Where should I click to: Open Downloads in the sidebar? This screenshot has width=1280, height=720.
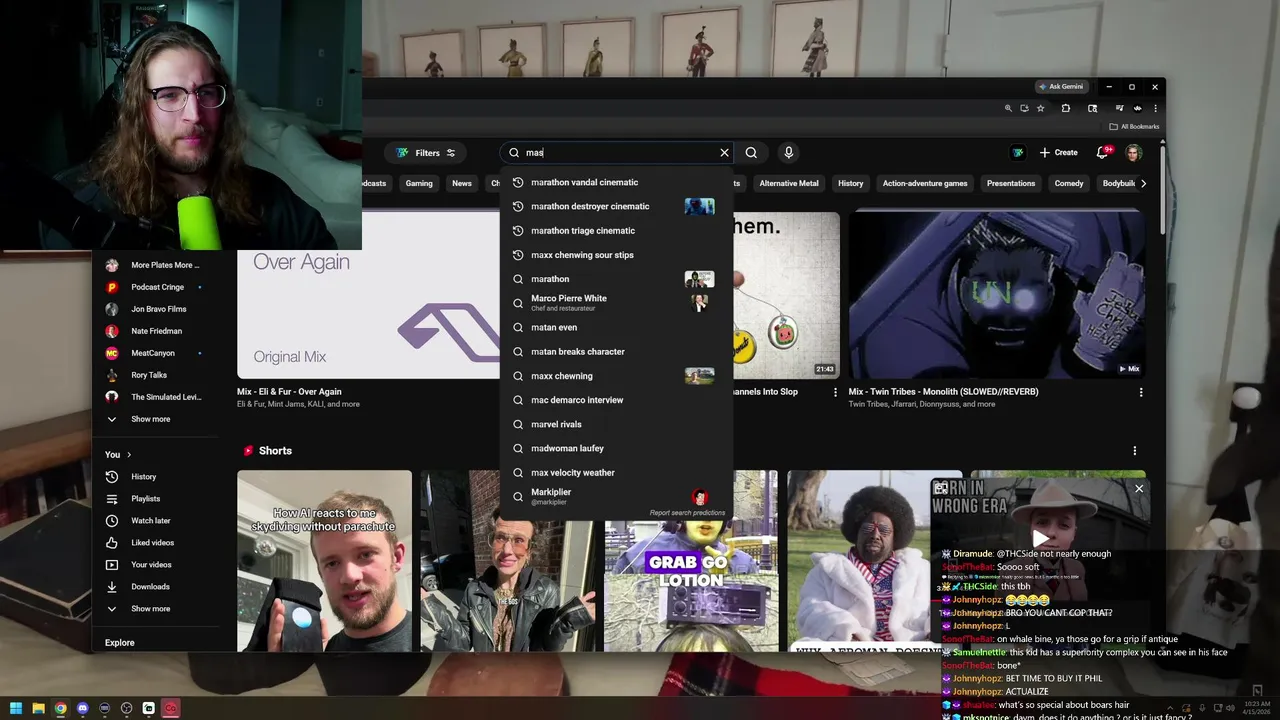click(155, 587)
